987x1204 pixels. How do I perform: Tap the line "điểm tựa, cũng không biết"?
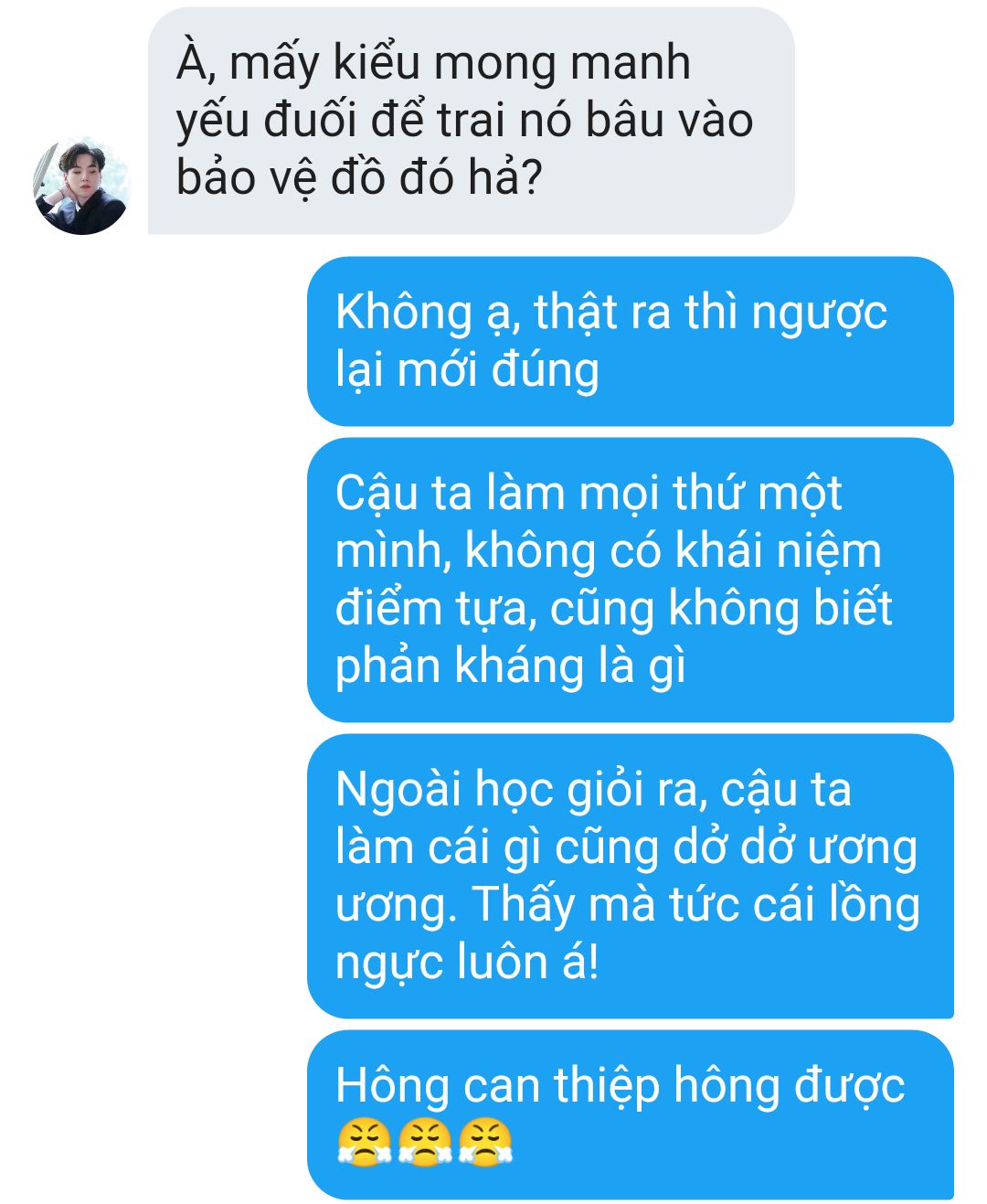point(613,609)
